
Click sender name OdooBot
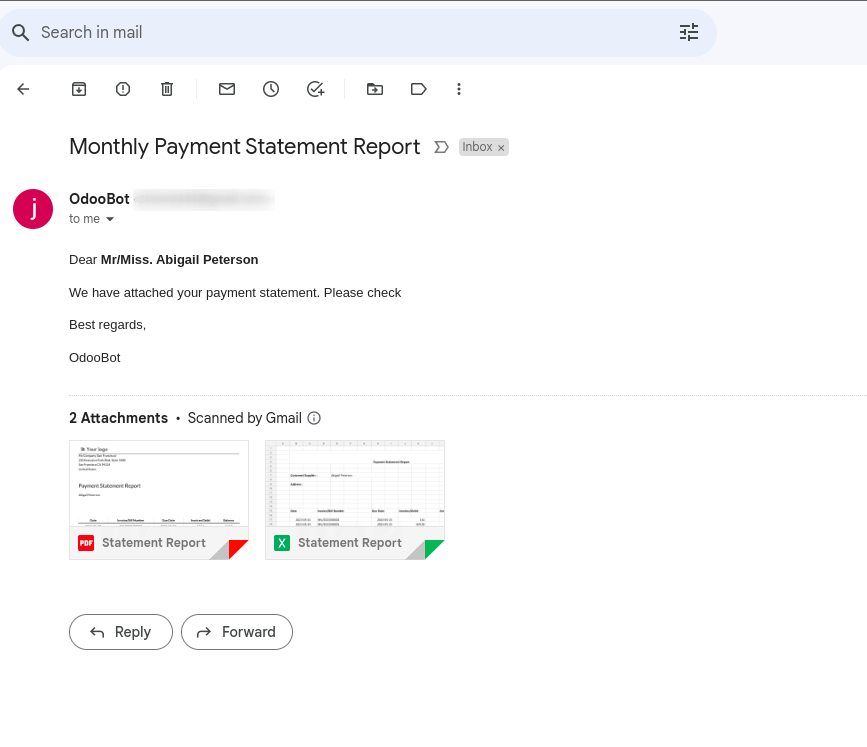point(99,199)
